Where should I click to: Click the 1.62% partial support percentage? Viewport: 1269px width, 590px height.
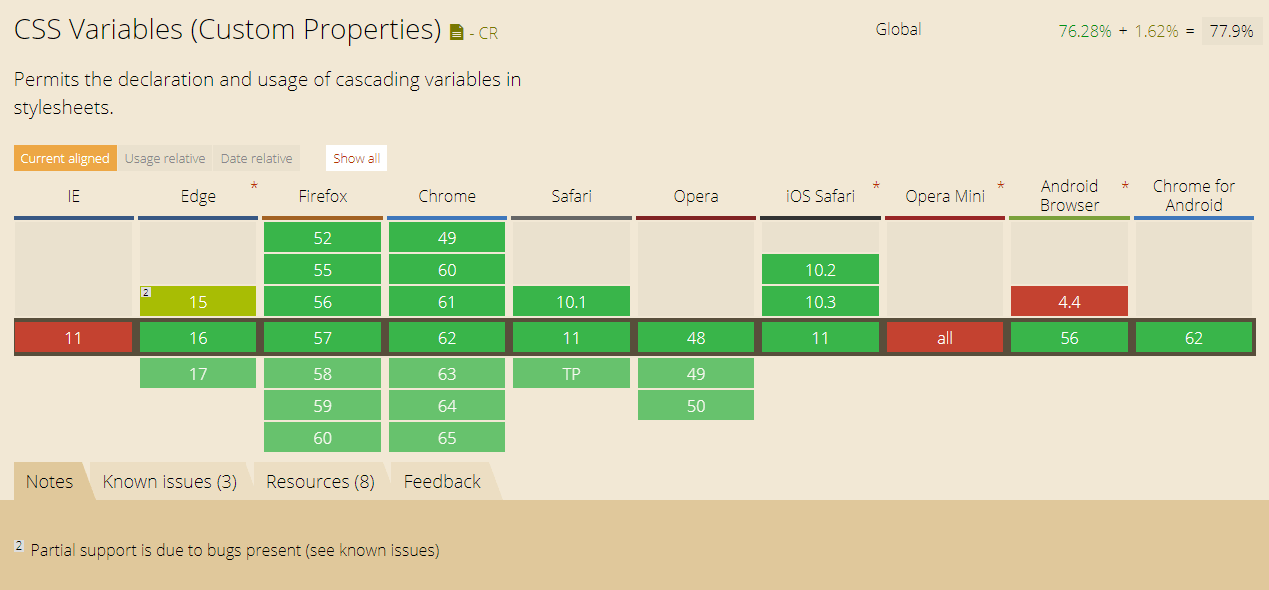(1155, 31)
